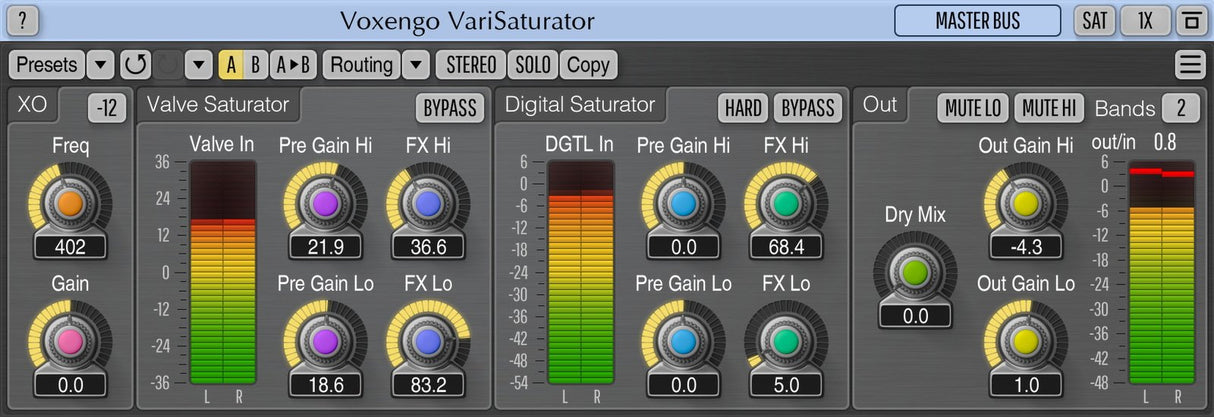
Task: Click the orange Freq knob
Action: 69,203
